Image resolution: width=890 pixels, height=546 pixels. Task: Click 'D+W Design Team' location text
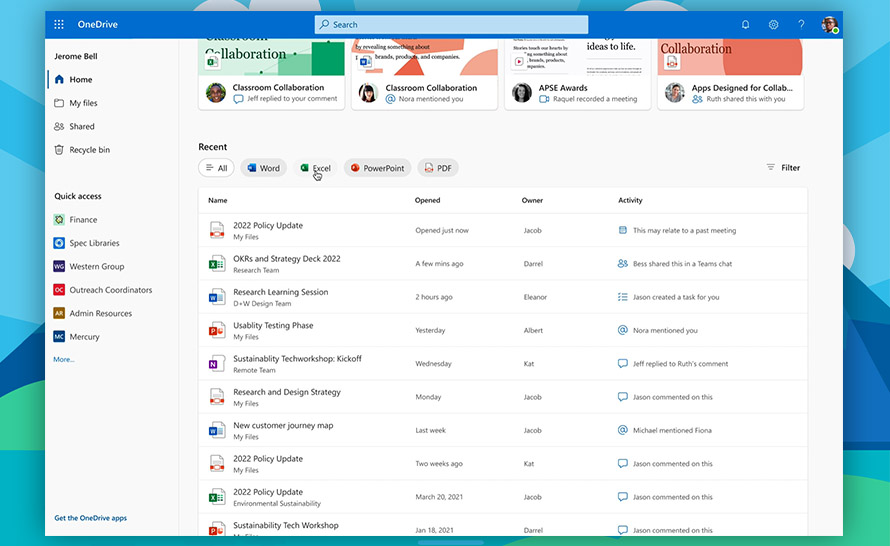pyautogui.click(x=262, y=304)
